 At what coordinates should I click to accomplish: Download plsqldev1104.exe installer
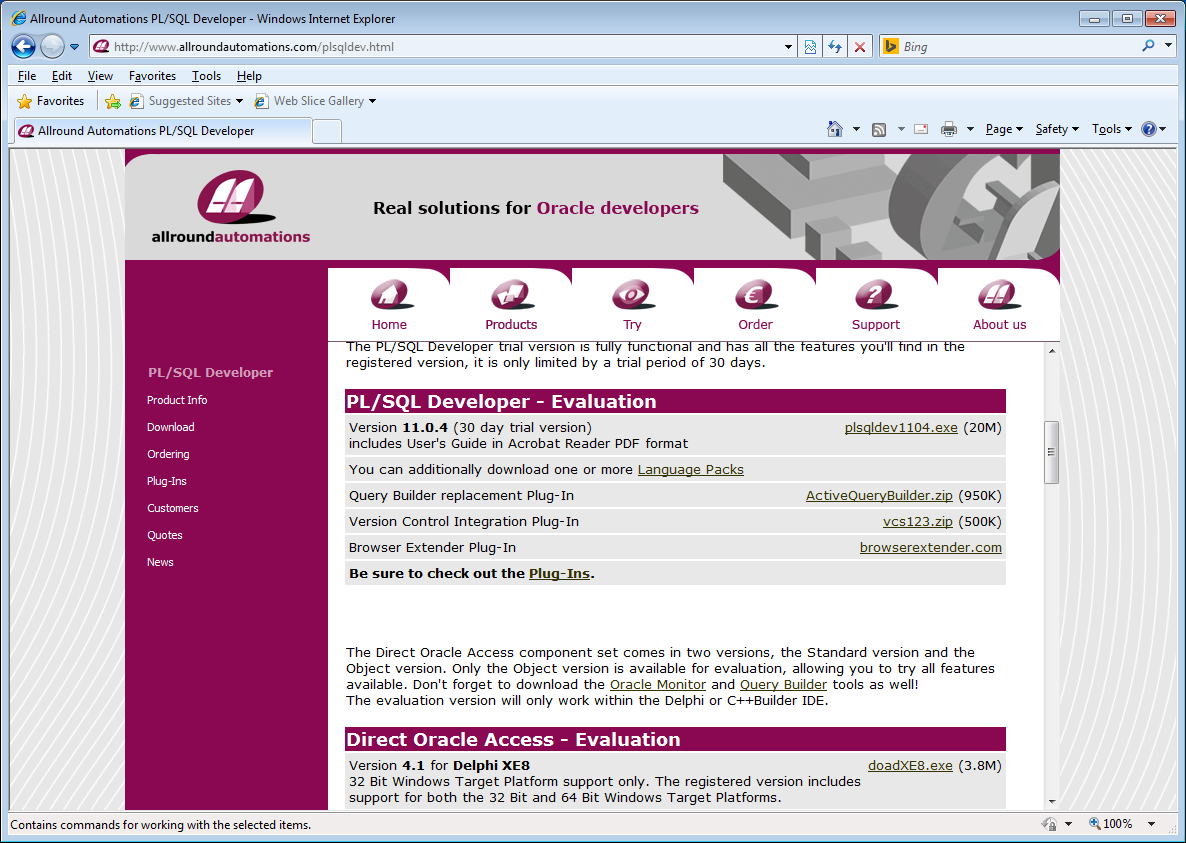pyautogui.click(x=901, y=428)
